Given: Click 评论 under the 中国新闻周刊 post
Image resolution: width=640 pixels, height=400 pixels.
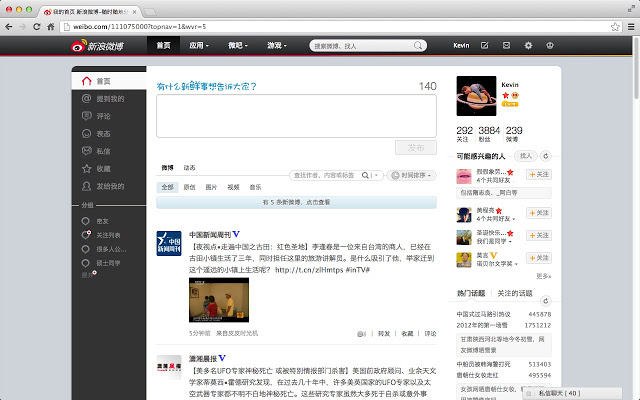Looking at the screenshot, I should (x=430, y=334).
